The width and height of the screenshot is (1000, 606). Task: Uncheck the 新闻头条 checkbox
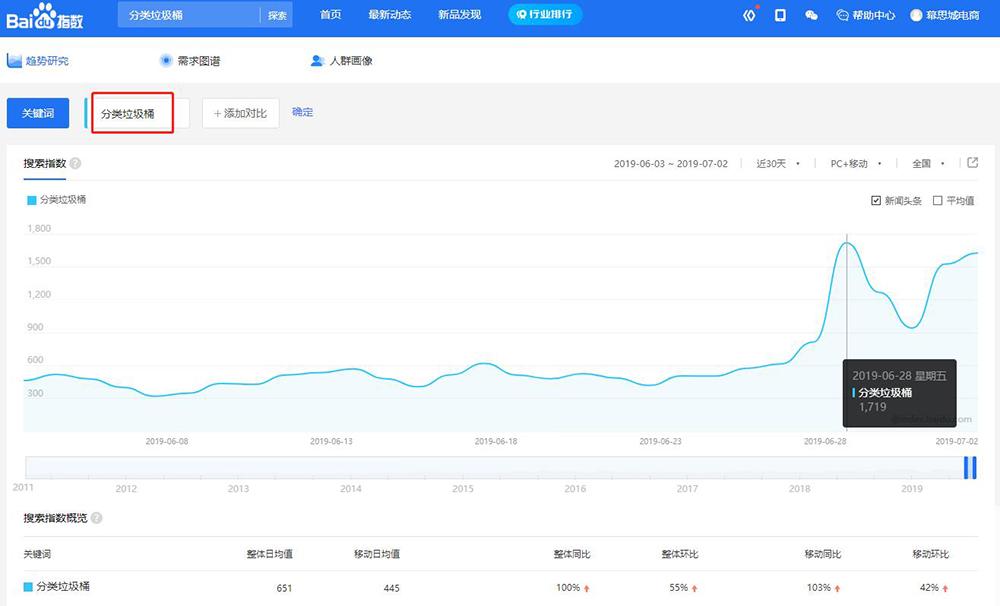pyautogui.click(x=877, y=200)
